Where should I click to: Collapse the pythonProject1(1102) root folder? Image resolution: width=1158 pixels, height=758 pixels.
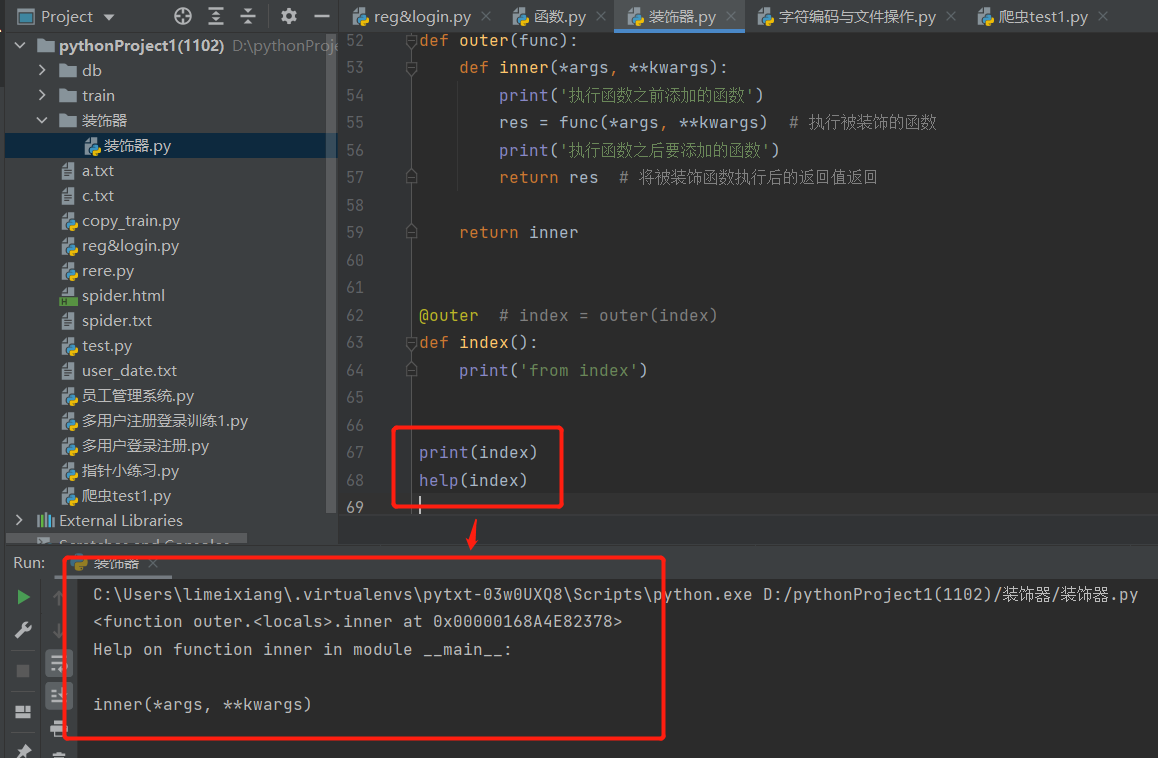[21, 46]
